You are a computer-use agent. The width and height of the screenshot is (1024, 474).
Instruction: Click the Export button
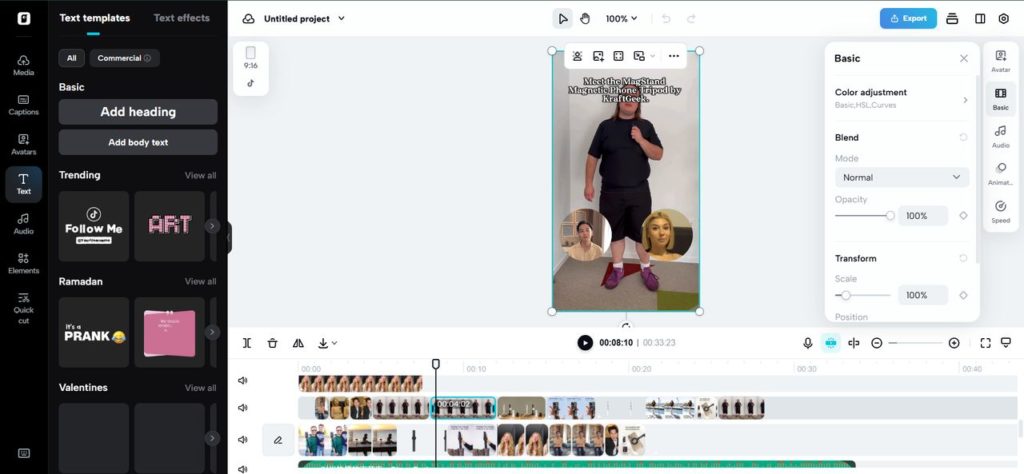[x=908, y=18]
